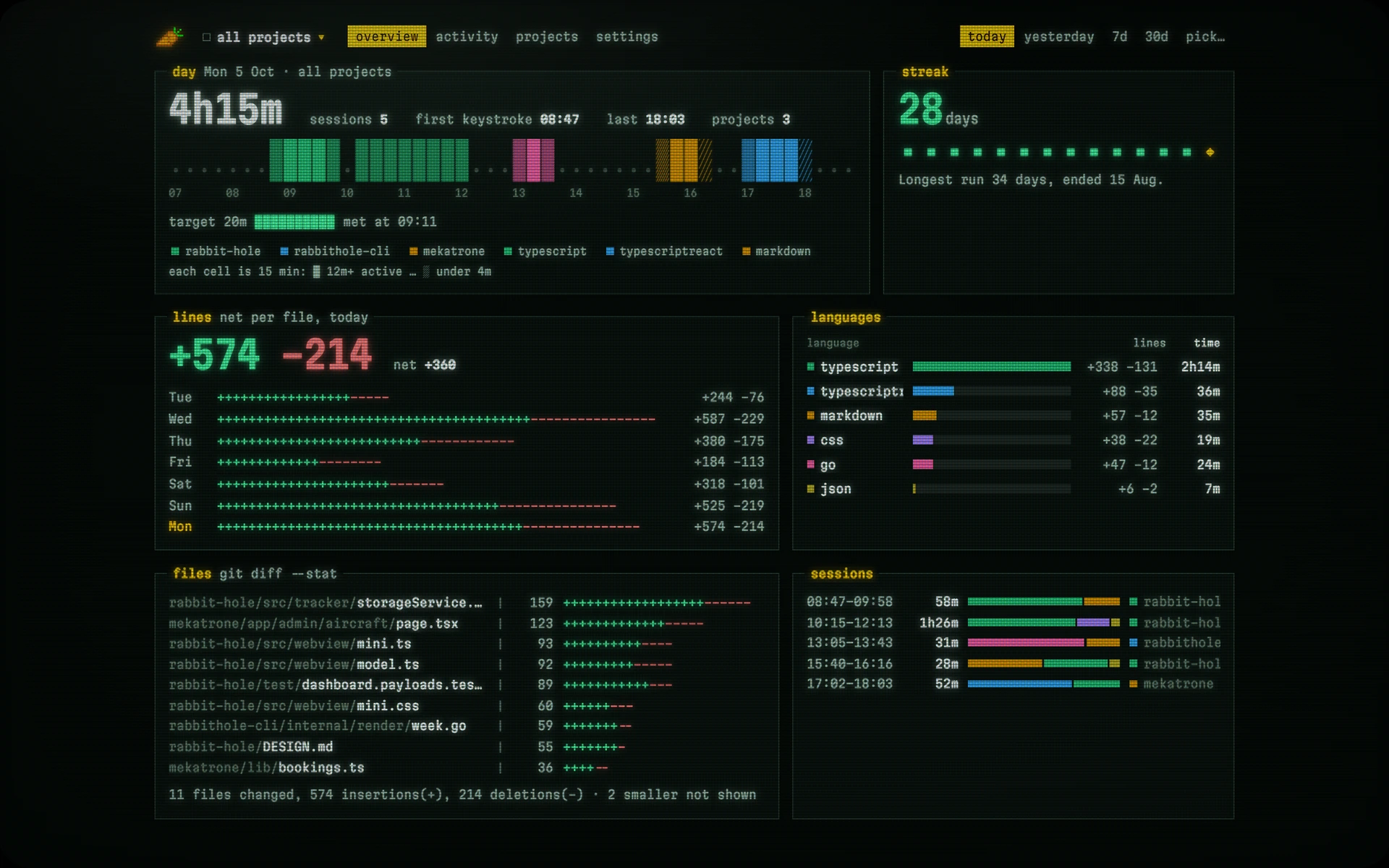Click the mekatrone orange legend swatch

pos(414,251)
